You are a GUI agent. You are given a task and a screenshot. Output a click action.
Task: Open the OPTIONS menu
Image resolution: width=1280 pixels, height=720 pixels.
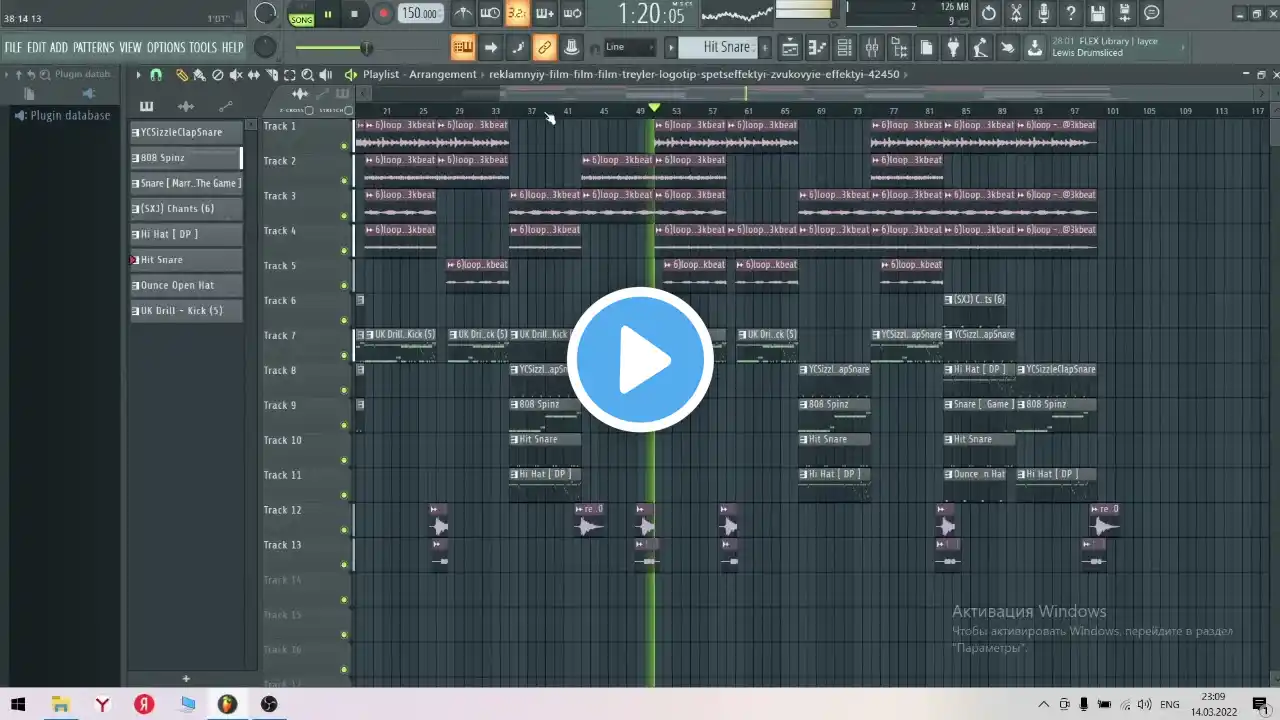(x=166, y=47)
